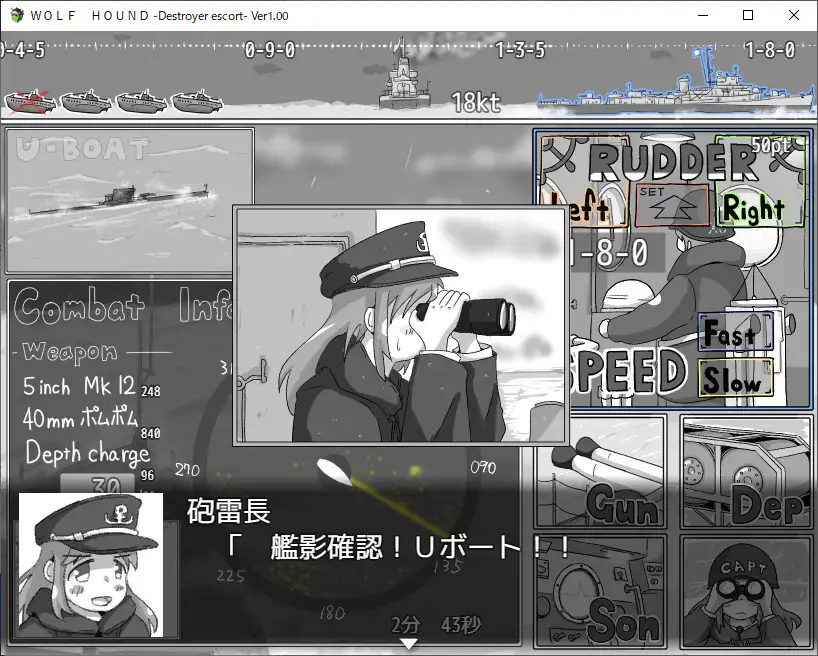Screen dimensions: 818x656
Task: Click the crossed-out lifeboat icon
Action: [28, 100]
